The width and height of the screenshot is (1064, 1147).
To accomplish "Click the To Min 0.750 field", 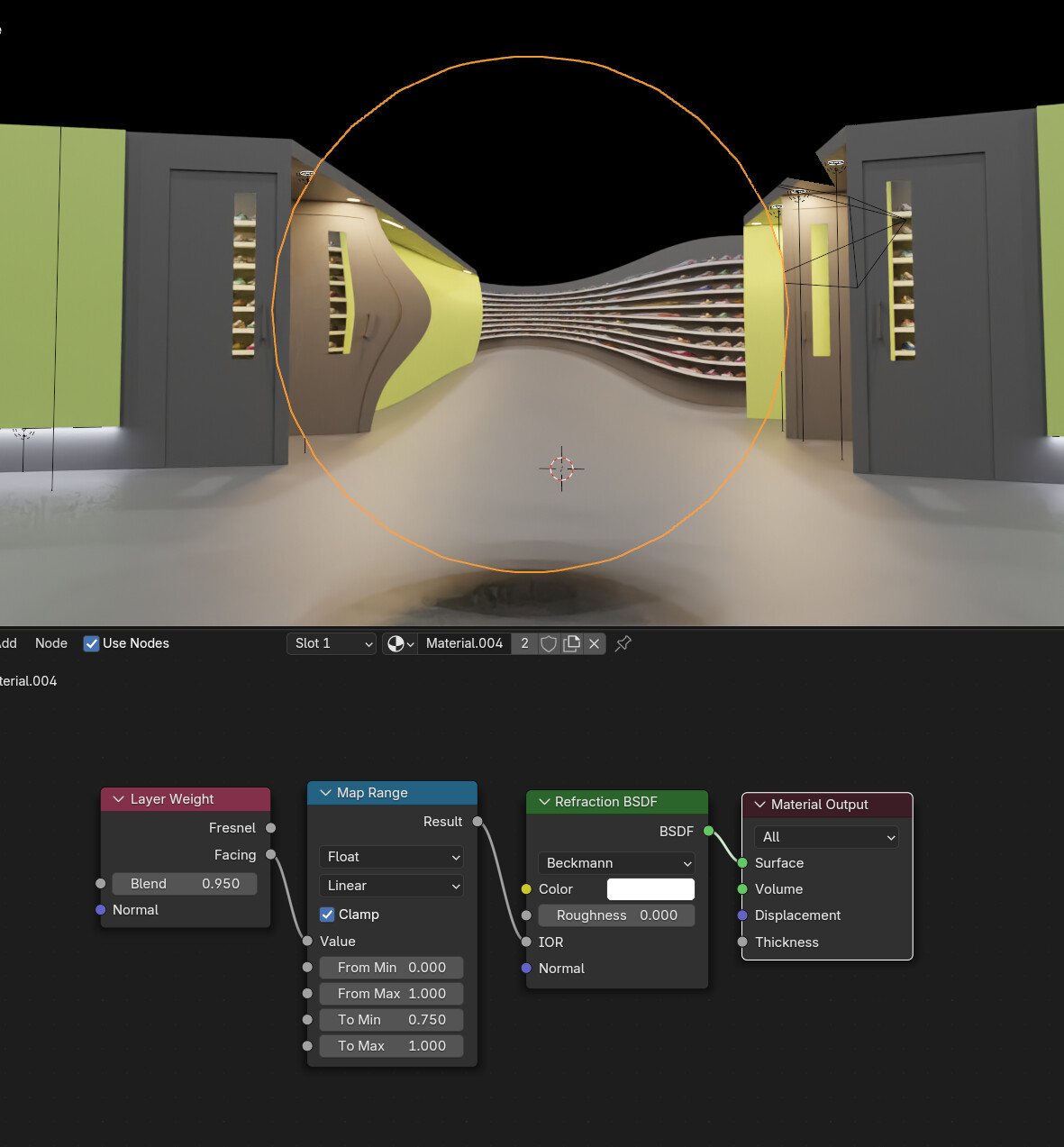I will click(x=391, y=1020).
